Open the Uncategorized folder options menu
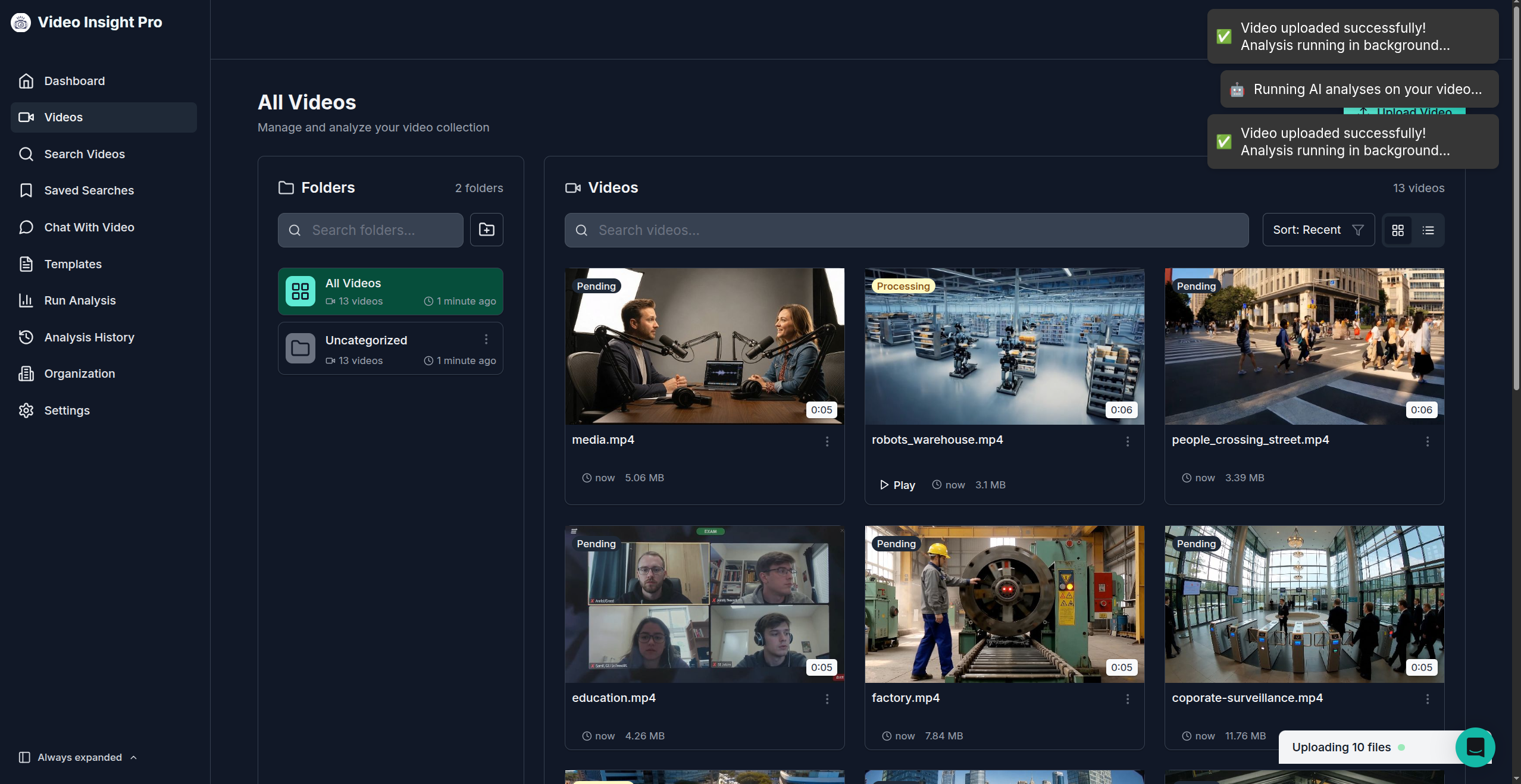This screenshot has width=1521, height=784. (x=486, y=339)
